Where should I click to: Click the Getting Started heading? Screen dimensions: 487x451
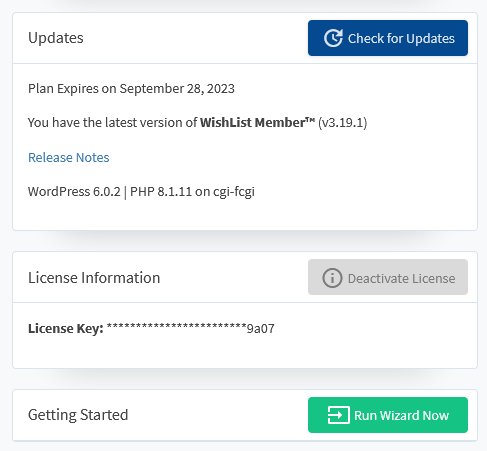click(x=78, y=415)
